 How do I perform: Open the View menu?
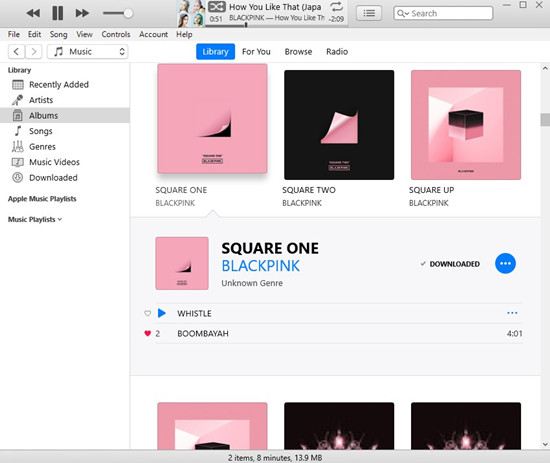coord(85,34)
